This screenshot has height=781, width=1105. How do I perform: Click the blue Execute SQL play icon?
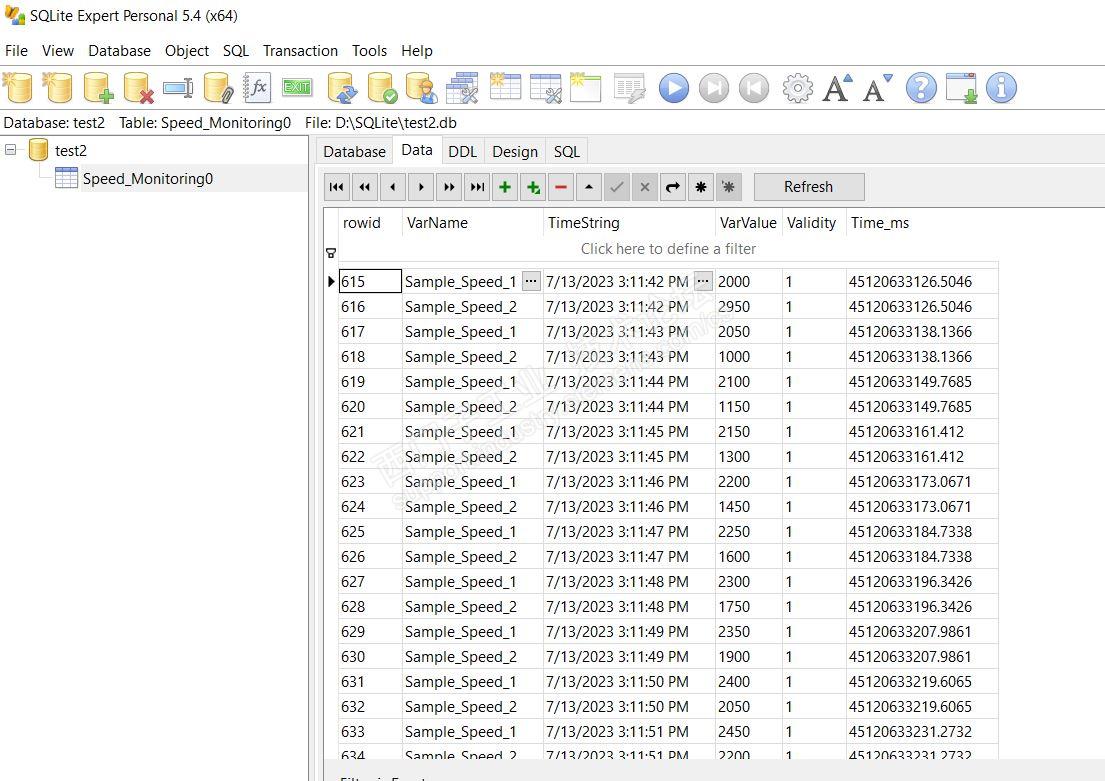674,88
